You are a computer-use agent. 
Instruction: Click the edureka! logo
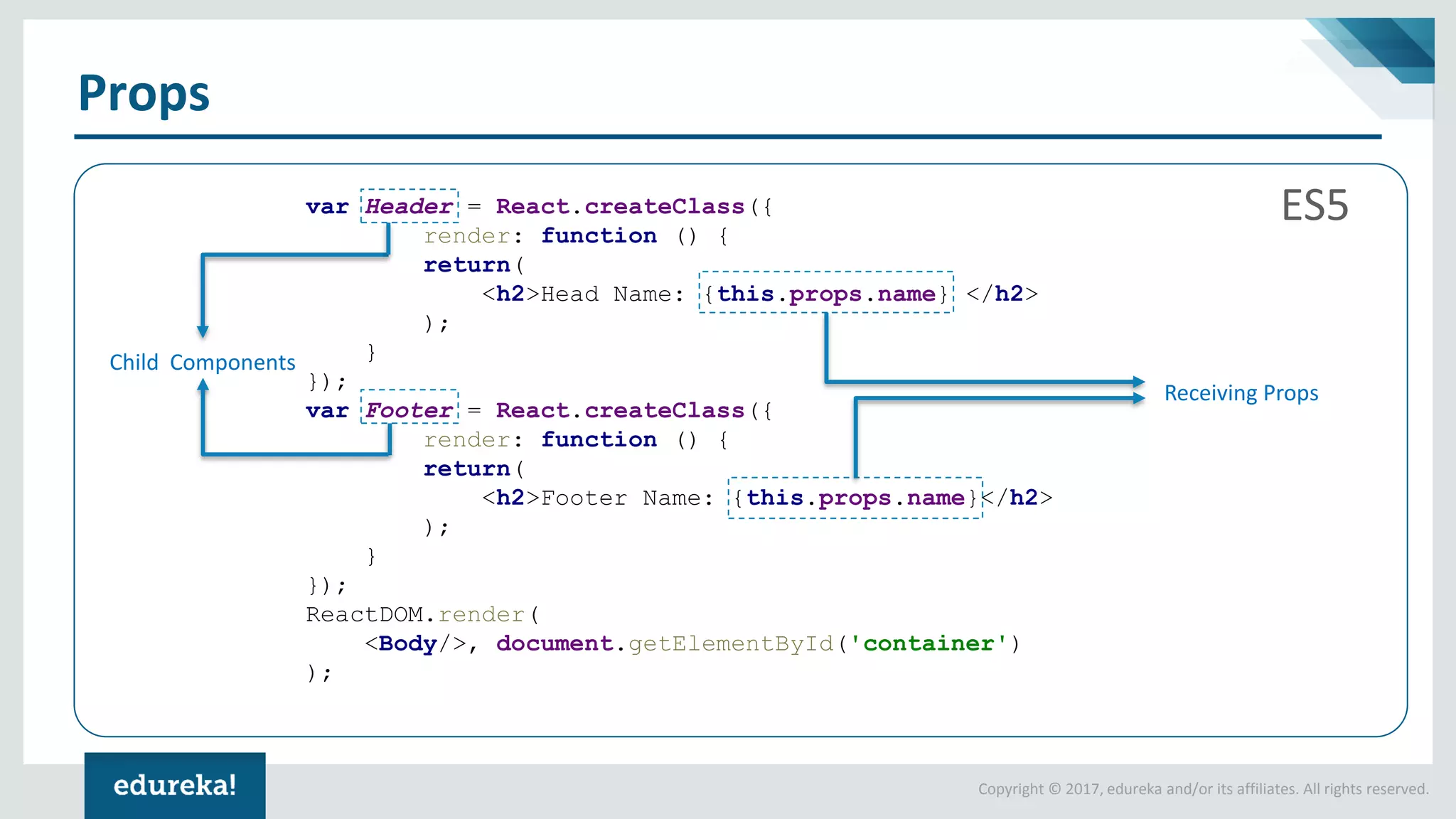tap(175, 785)
